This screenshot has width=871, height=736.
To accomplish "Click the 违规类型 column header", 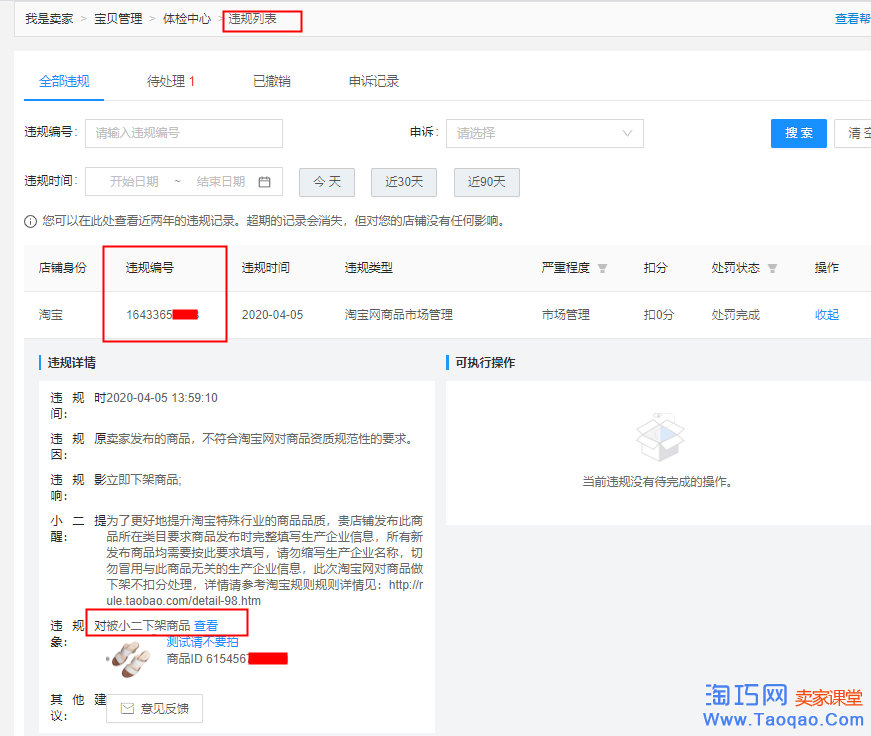I will [x=368, y=268].
